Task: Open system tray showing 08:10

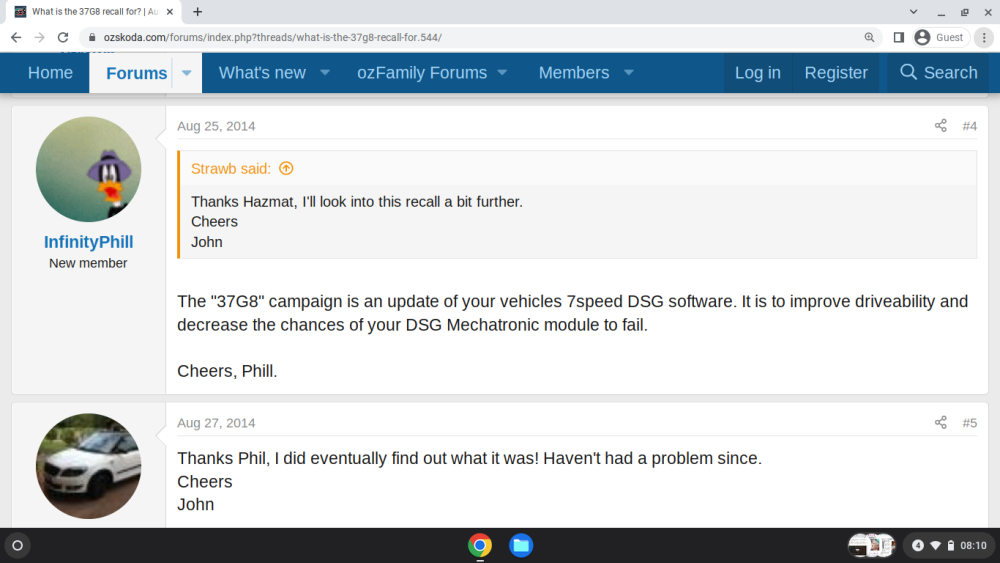Action: pos(948,545)
